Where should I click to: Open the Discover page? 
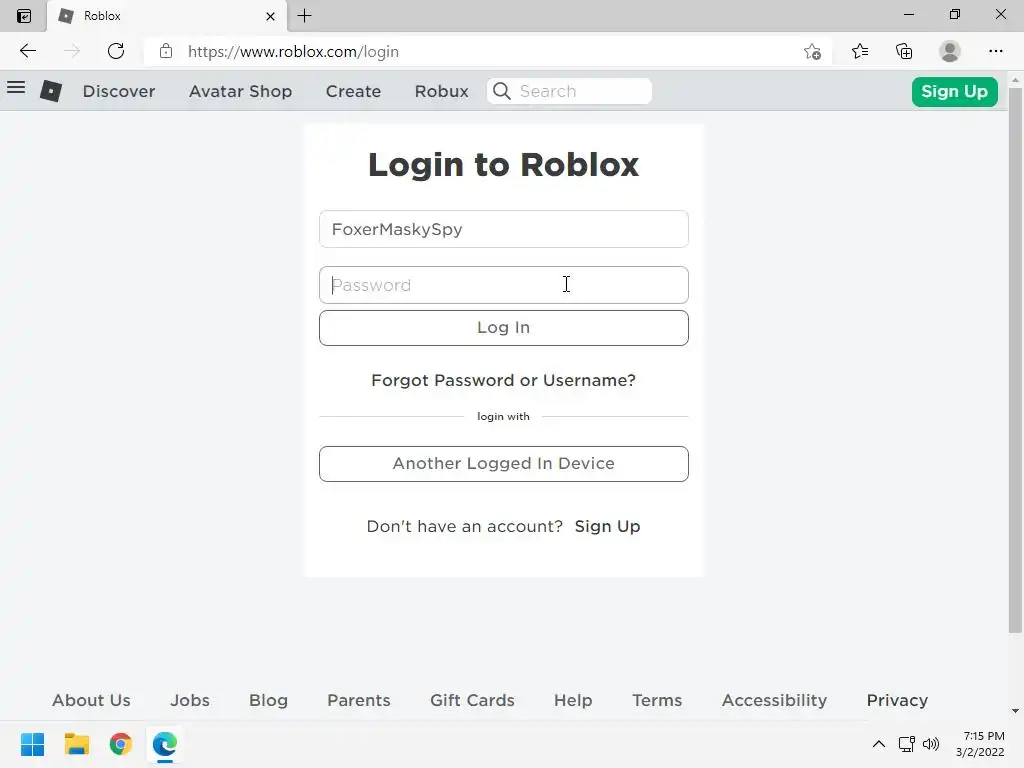coord(119,91)
